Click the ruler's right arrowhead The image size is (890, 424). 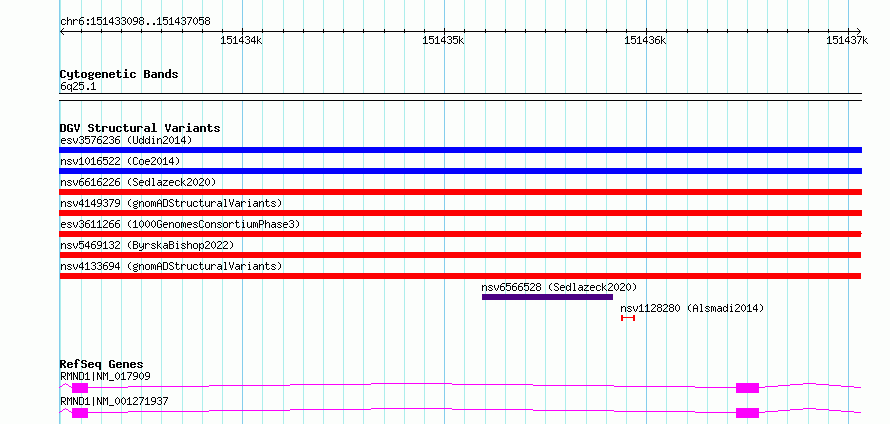pos(858,31)
